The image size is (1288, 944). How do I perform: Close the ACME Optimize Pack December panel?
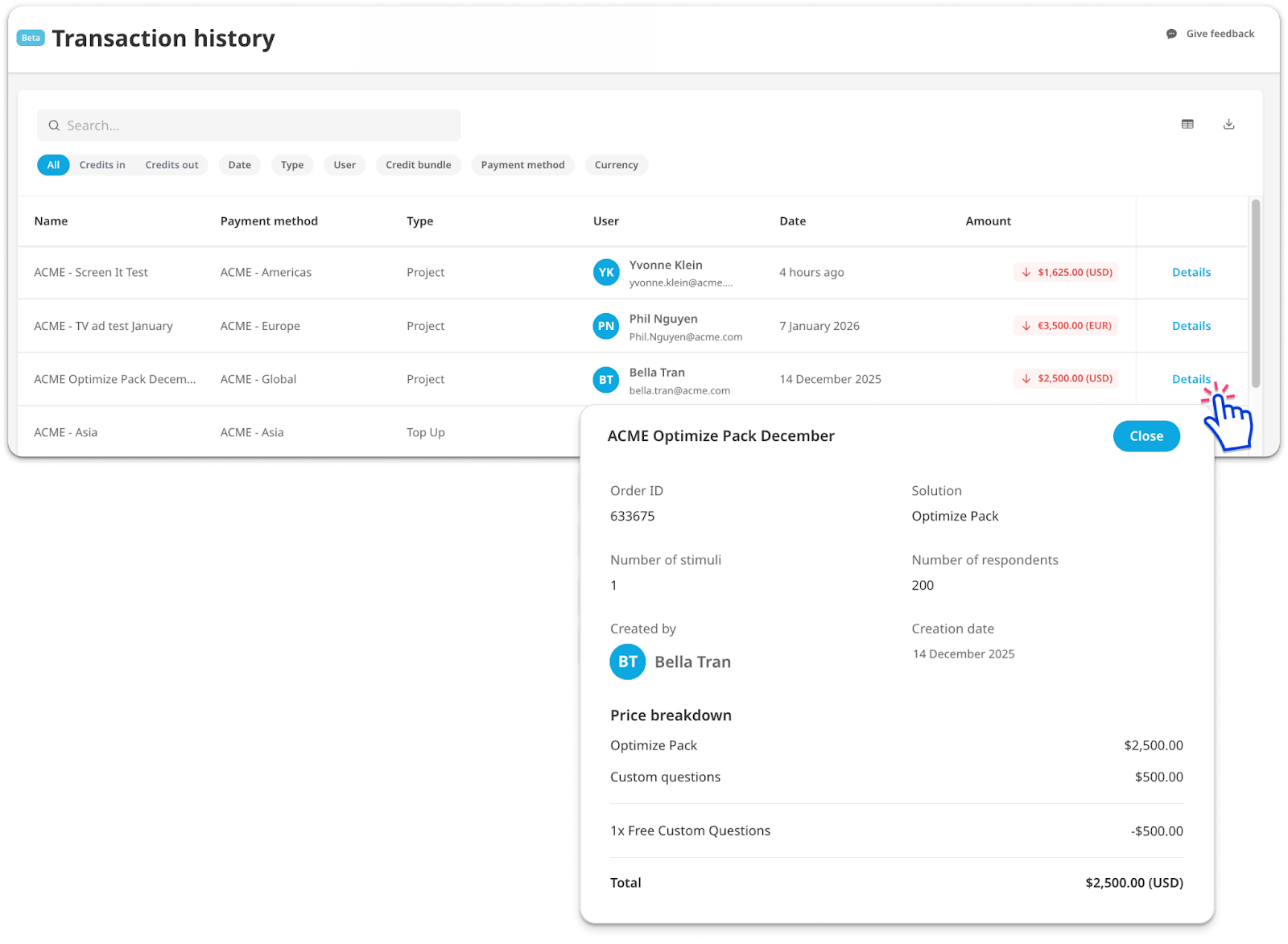pyautogui.click(x=1146, y=436)
